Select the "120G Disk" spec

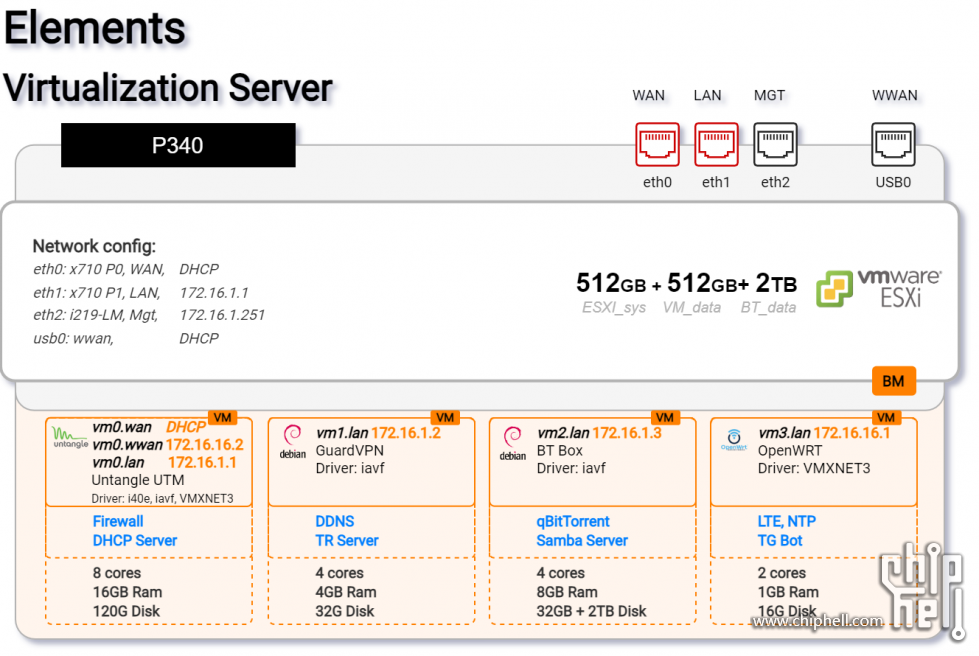126,611
